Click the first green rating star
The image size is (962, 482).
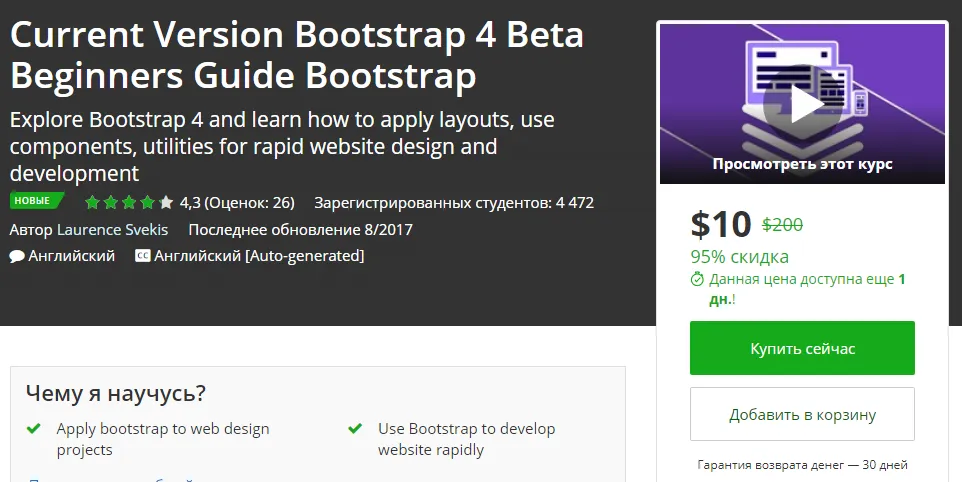(x=92, y=203)
